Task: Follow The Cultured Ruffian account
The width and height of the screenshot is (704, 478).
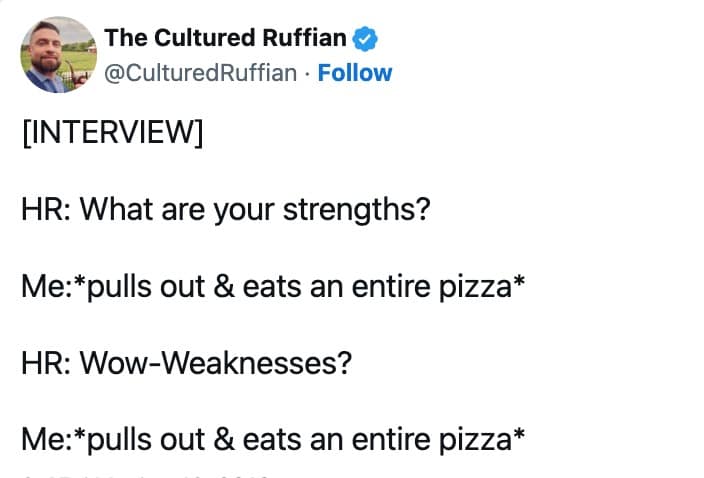Action: pyautogui.click(x=355, y=73)
